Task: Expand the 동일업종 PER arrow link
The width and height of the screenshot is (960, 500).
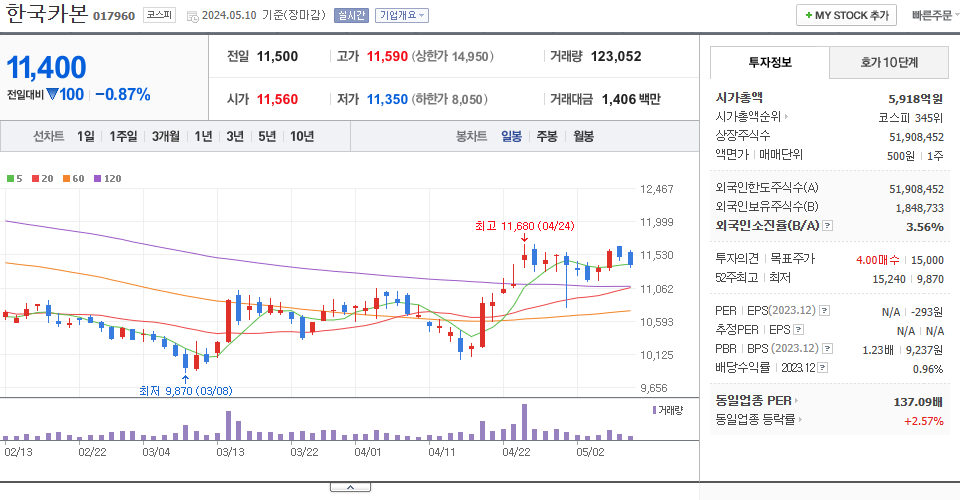Action: (x=796, y=401)
